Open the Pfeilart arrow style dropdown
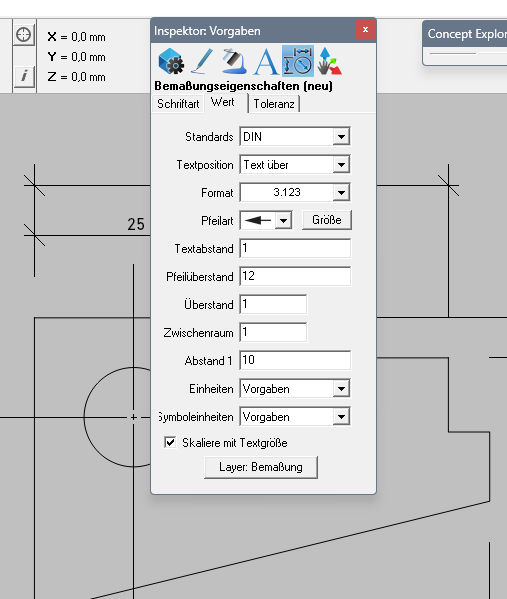The height and width of the screenshot is (599, 507). [283, 220]
